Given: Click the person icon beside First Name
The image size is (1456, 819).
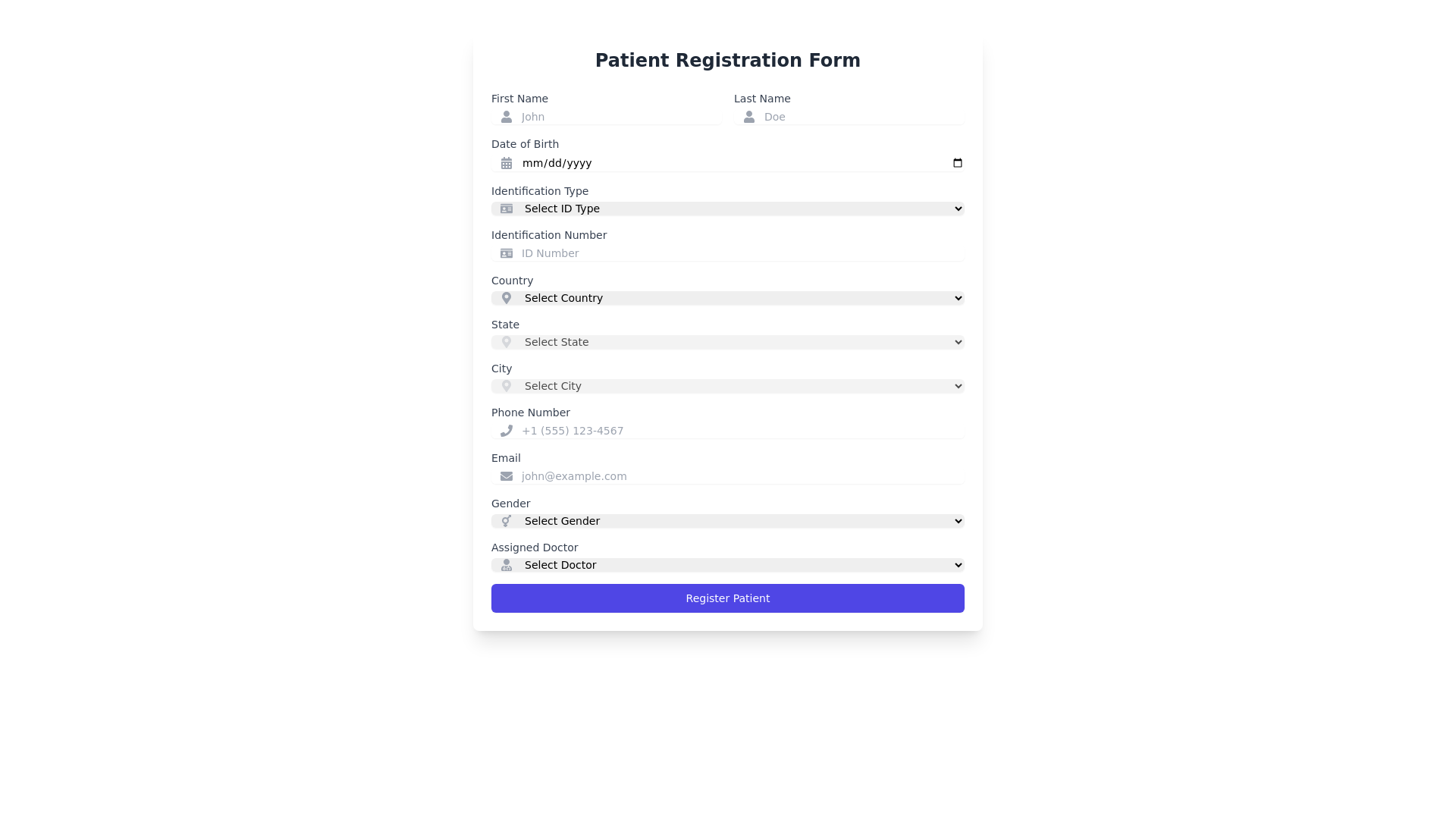Looking at the screenshot, I should [x=507, y=117].
